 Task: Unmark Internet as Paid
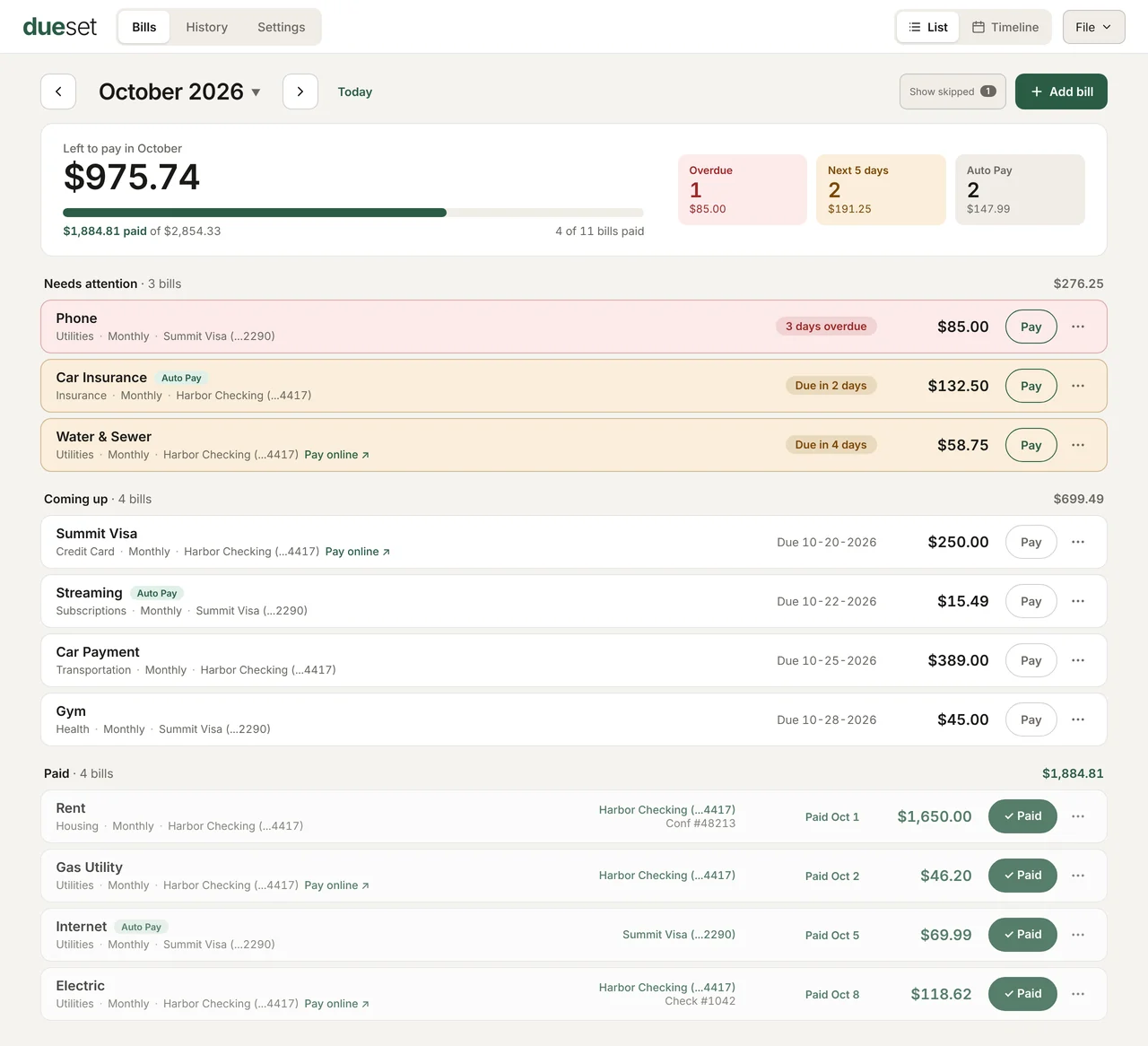[1022, 935]
